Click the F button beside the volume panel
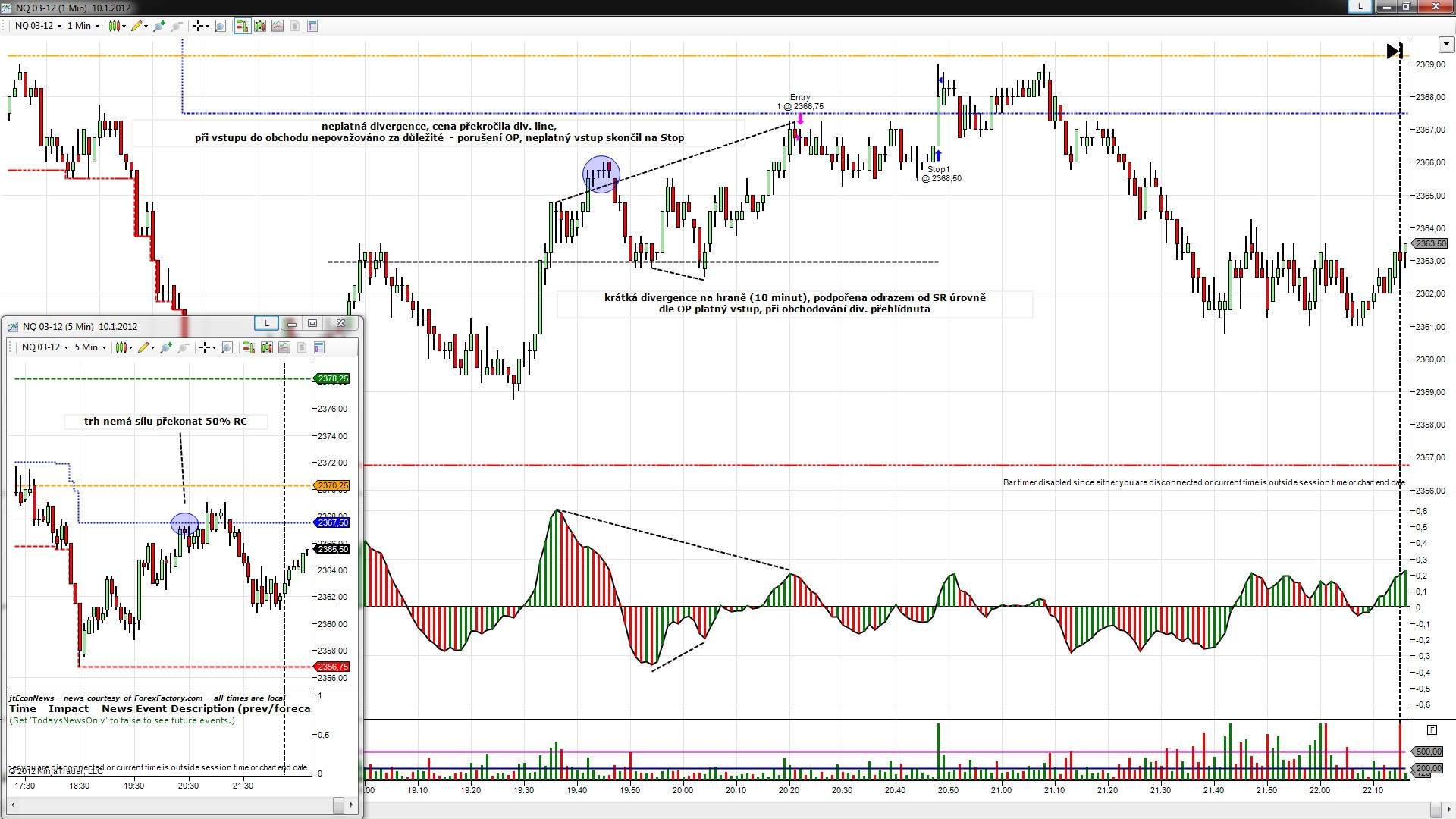This screenshot has width=1456, height=819. [x=1432, y=730]
